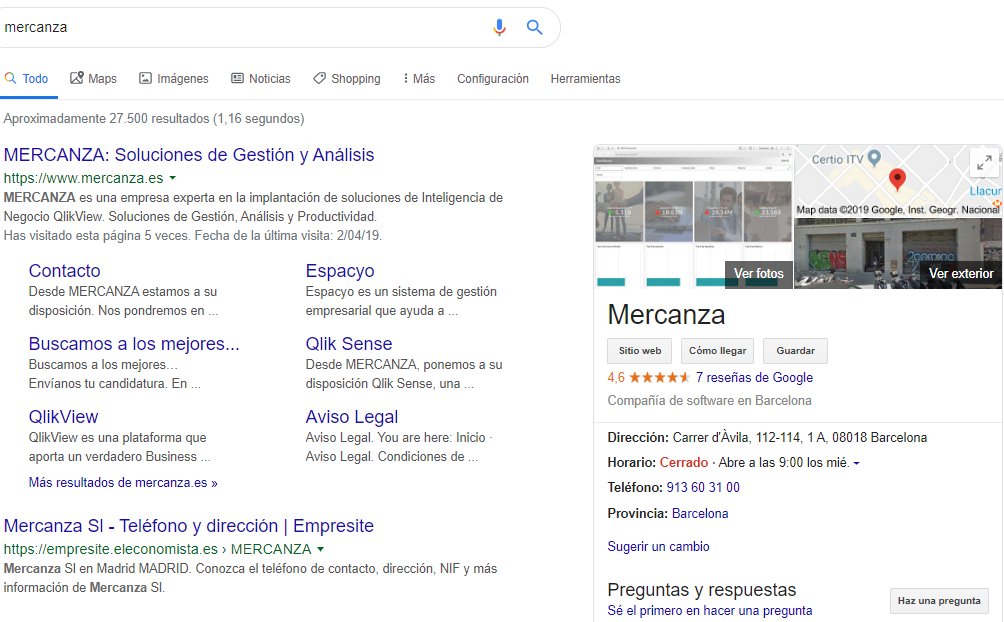This screenshot has width=1004, height=622.
Task: Open Configuración menu
Action: (x=492, y=78)
